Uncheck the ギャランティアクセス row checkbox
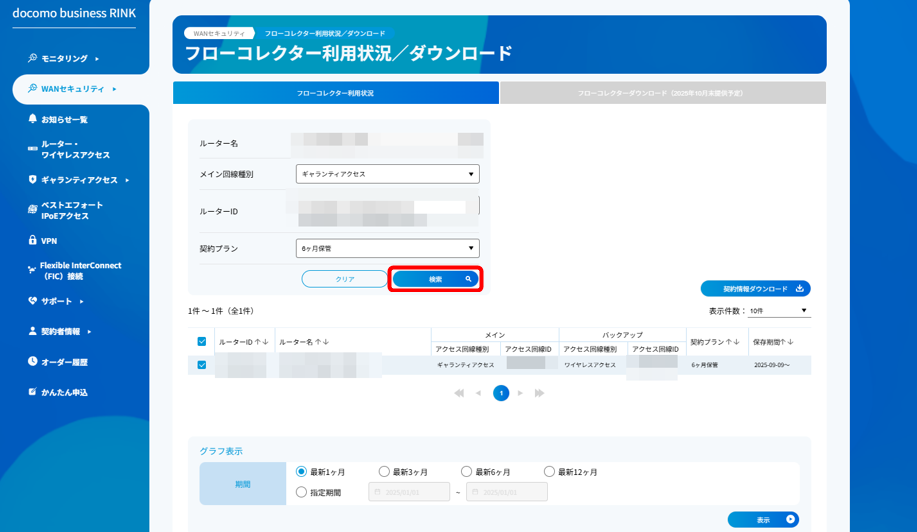 (202, 365)
